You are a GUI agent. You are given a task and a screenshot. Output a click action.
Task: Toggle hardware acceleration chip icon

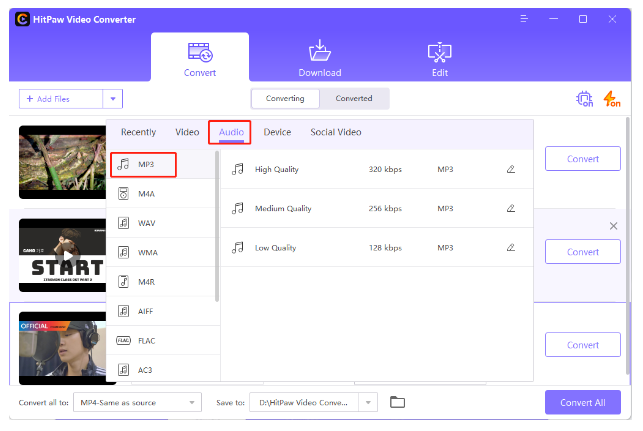584,99
